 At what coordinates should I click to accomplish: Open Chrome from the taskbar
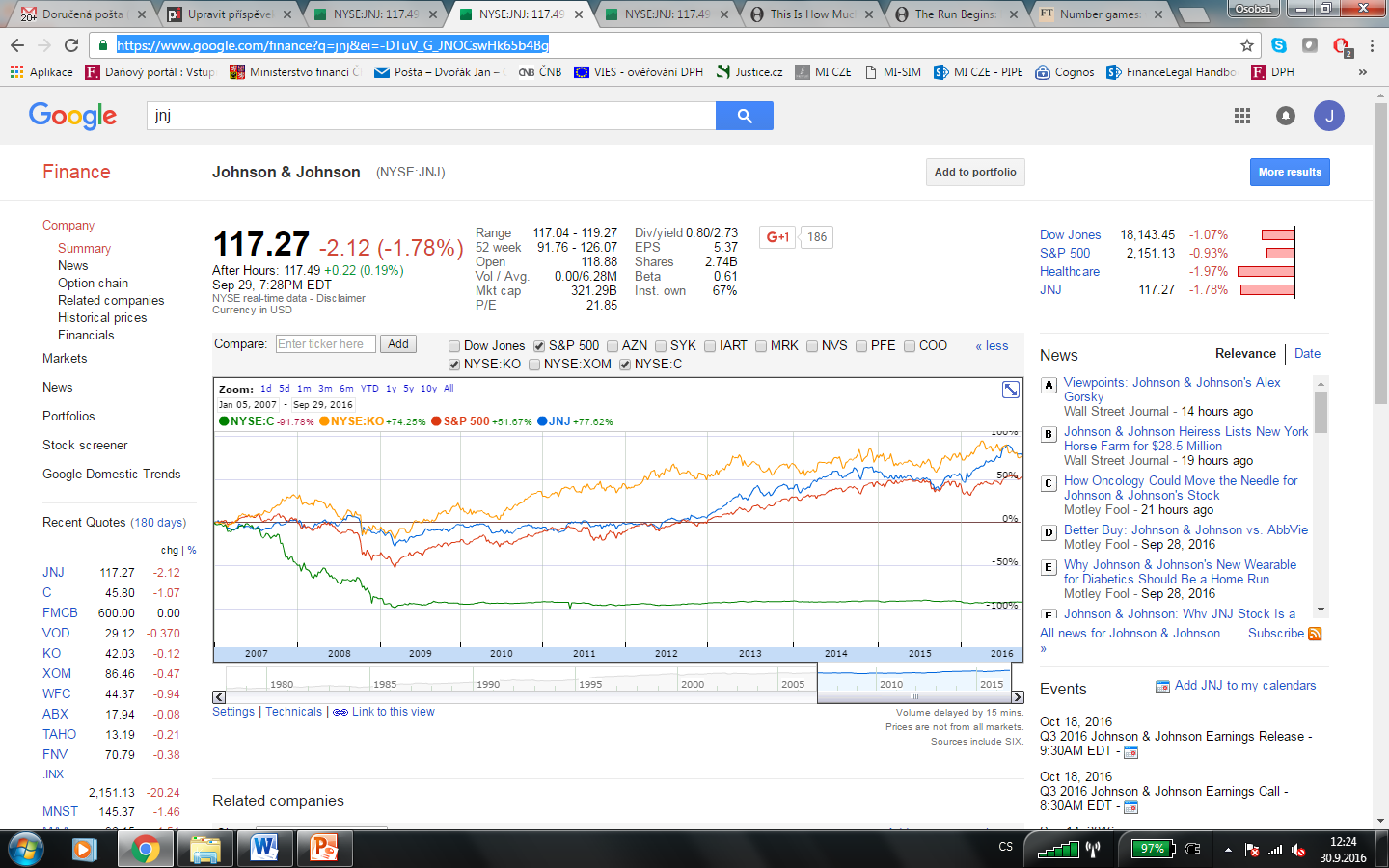[x=146, y=849]
